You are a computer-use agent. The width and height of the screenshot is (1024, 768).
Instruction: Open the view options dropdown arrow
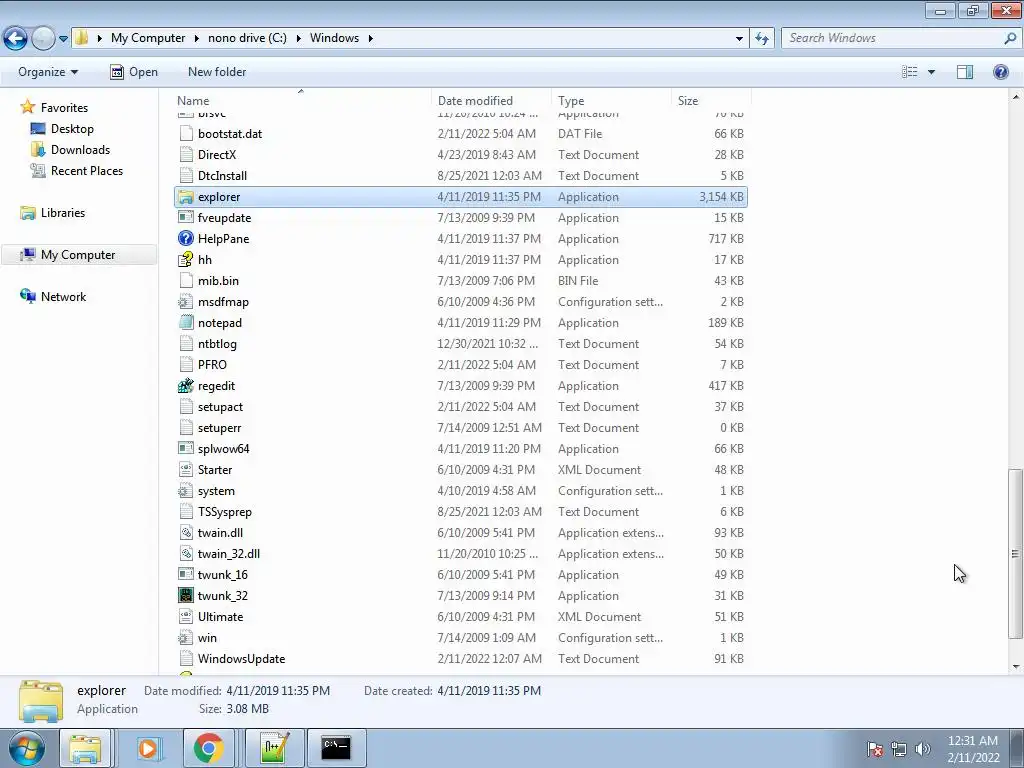pos(931,72)
